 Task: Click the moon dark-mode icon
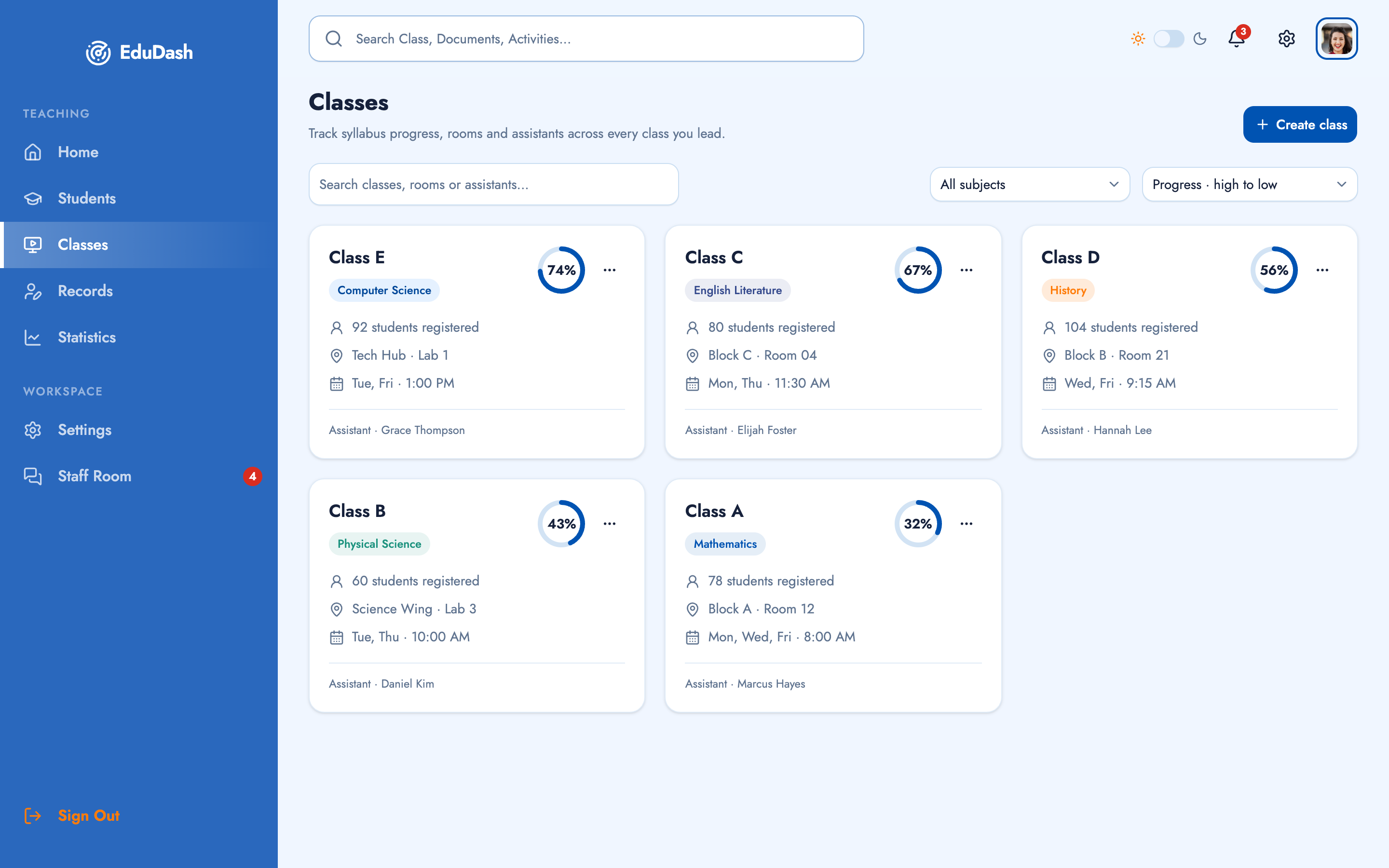coord(1199,39)
